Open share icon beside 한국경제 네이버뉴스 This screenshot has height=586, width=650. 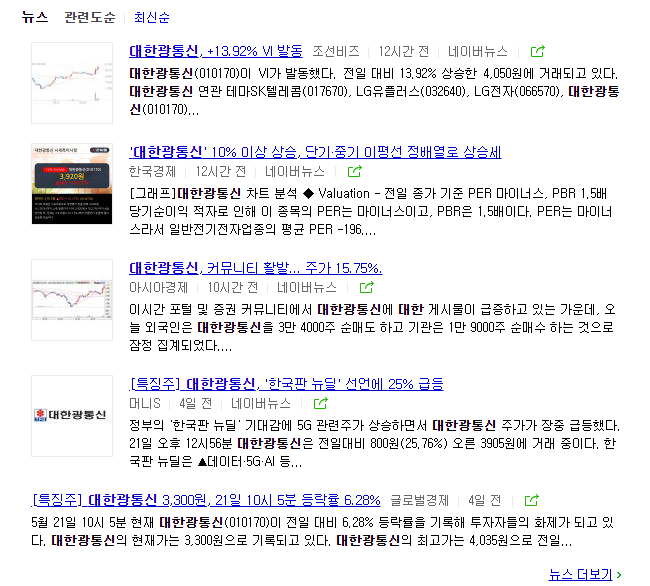pyautogui.click(x=354, y=171)
